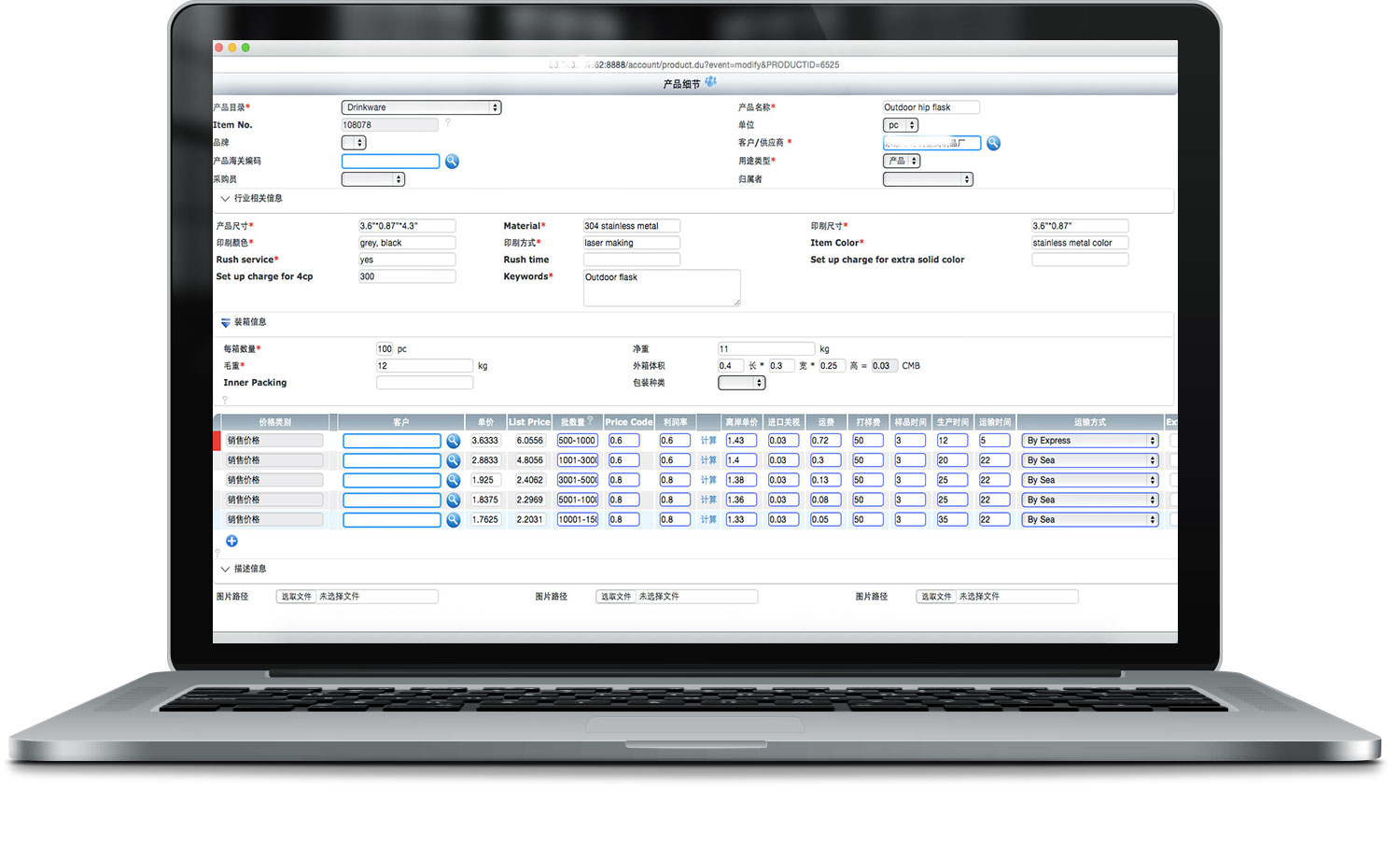Collapse the 描述信息 section

(225, 570)
